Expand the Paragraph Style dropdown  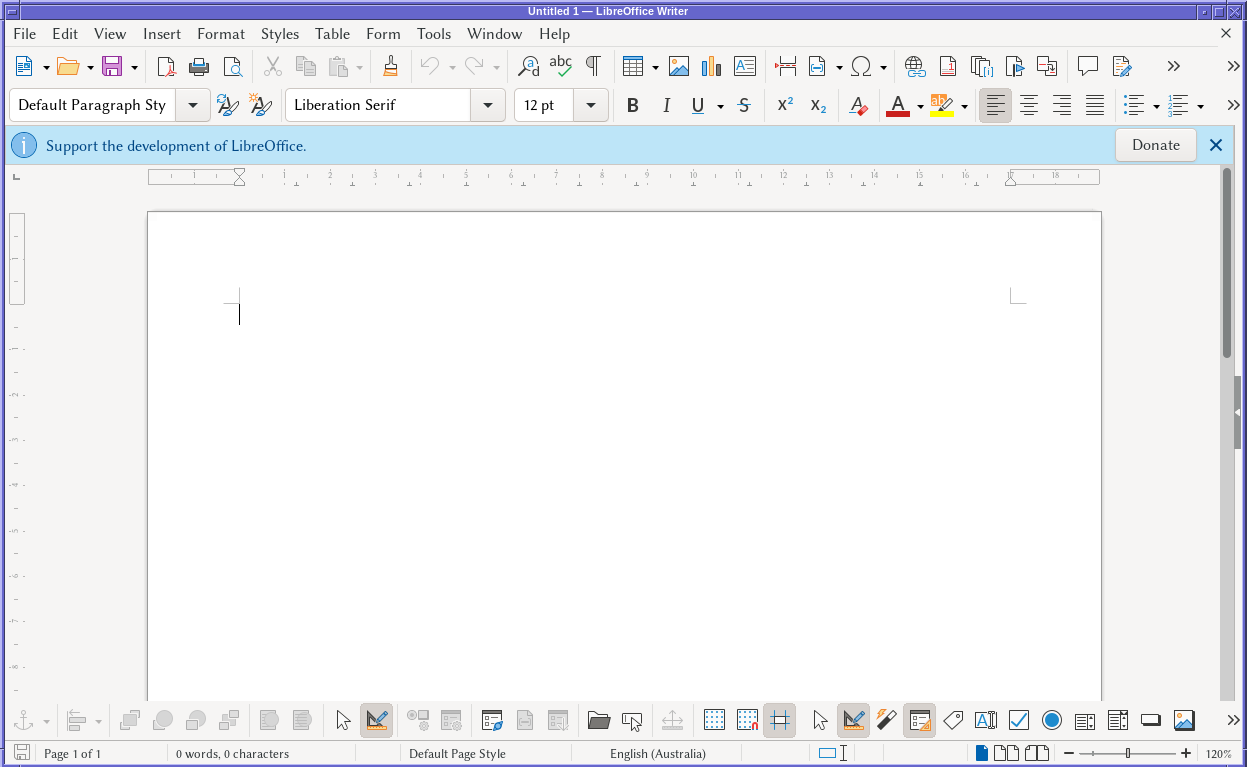pyautogui.click(x=193, y=106)
